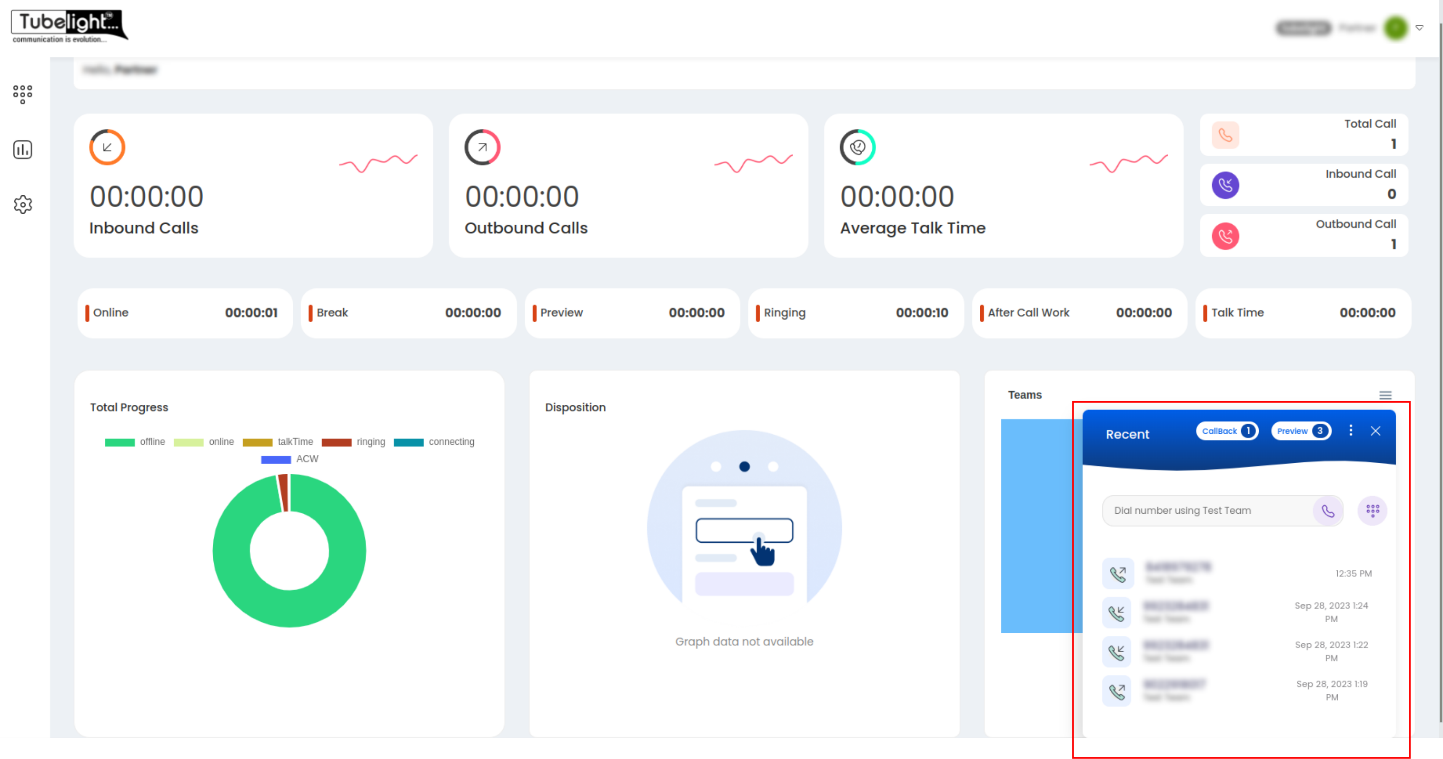Viewport: 1443px width, 759px height.
Task: Click the Tubelight logo
Action: pos(69,26)
